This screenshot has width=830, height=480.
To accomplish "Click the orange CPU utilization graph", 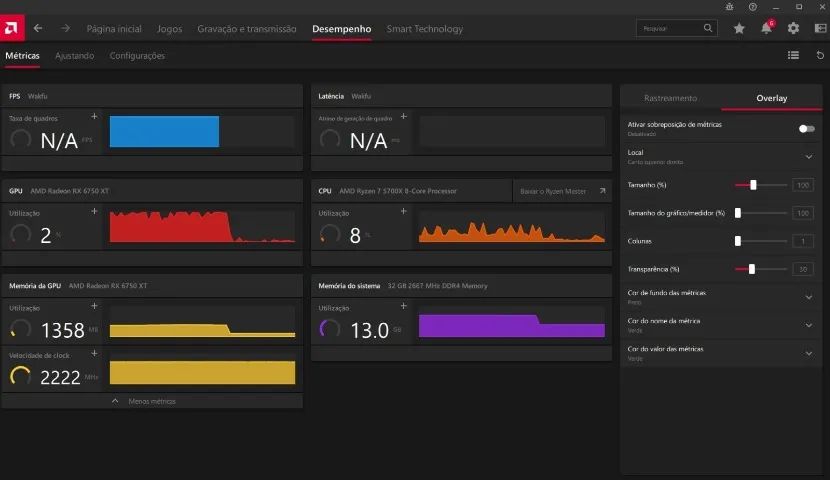I will click(511, 226).
